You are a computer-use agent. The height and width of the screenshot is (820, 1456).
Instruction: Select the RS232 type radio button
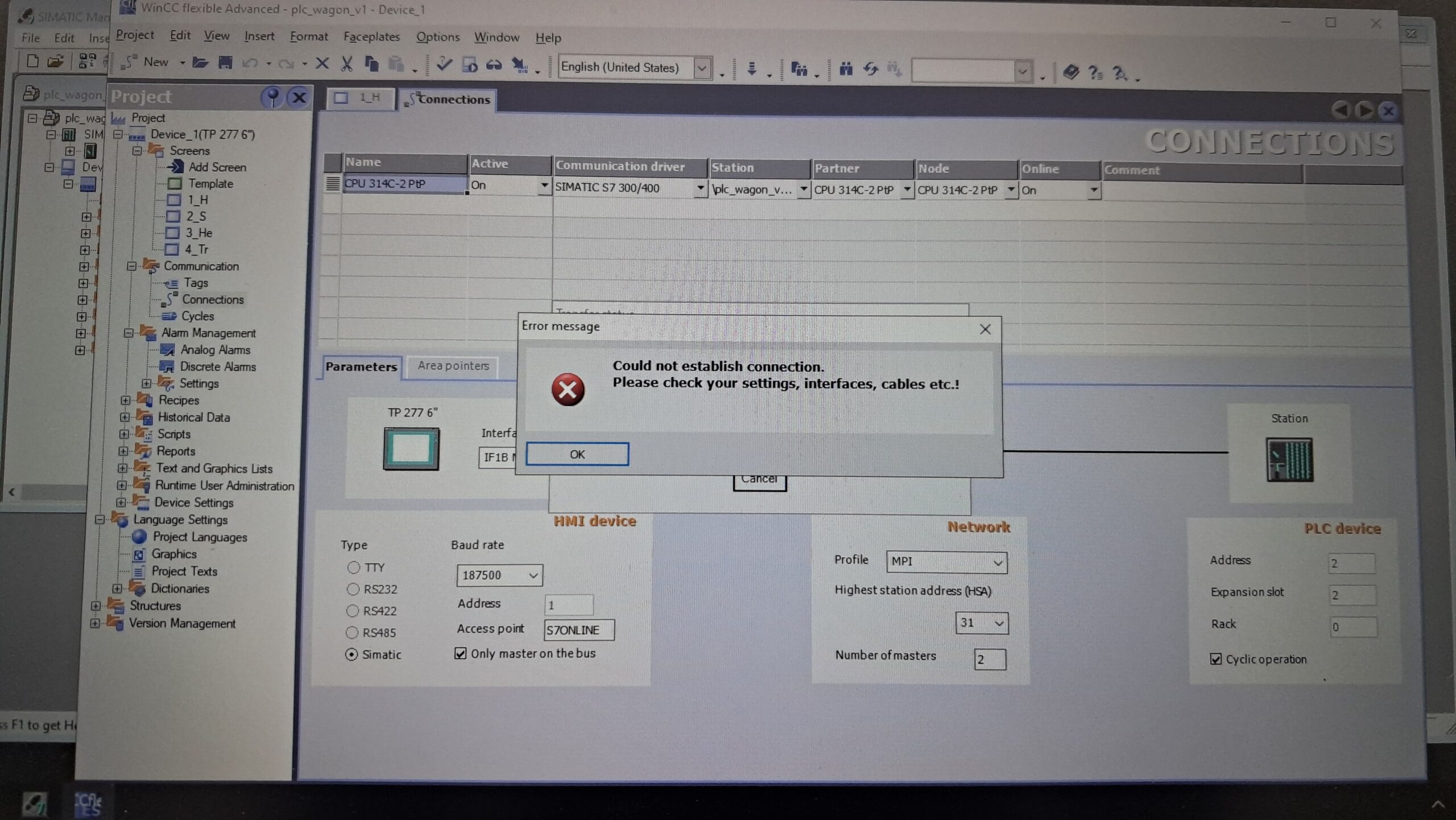click(x=353, y=589)
